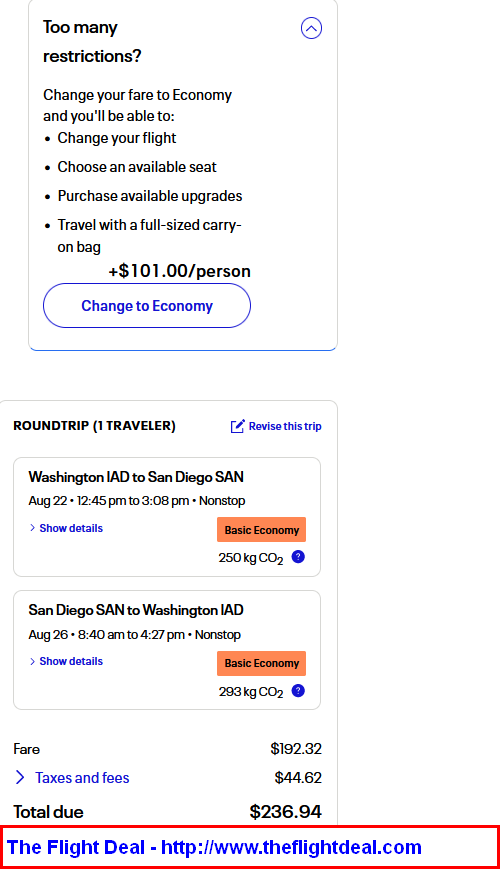Image resolution: width=500 pixels, height=869 pixels.
Task: Click the return flight Basic Economy badge
Action: (262, 663)
